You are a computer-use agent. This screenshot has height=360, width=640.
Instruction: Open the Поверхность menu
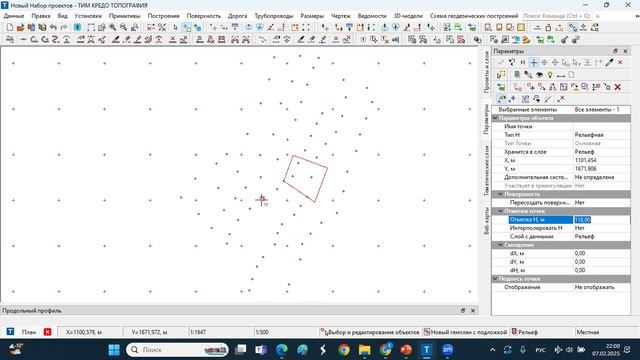pyautogui.click(x=204, y=16)
